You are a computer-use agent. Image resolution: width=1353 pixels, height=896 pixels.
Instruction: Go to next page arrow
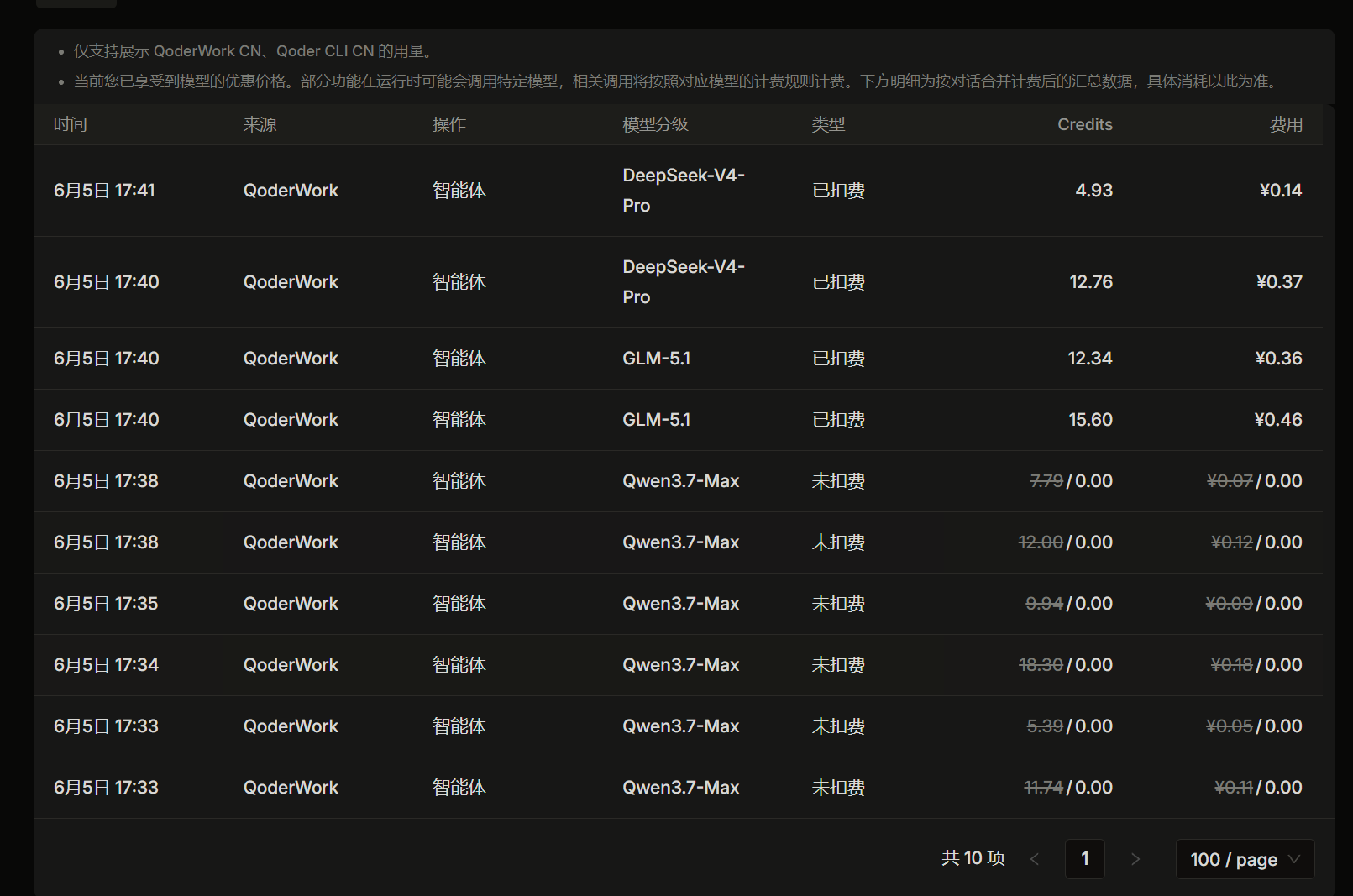pos(1135,859)
